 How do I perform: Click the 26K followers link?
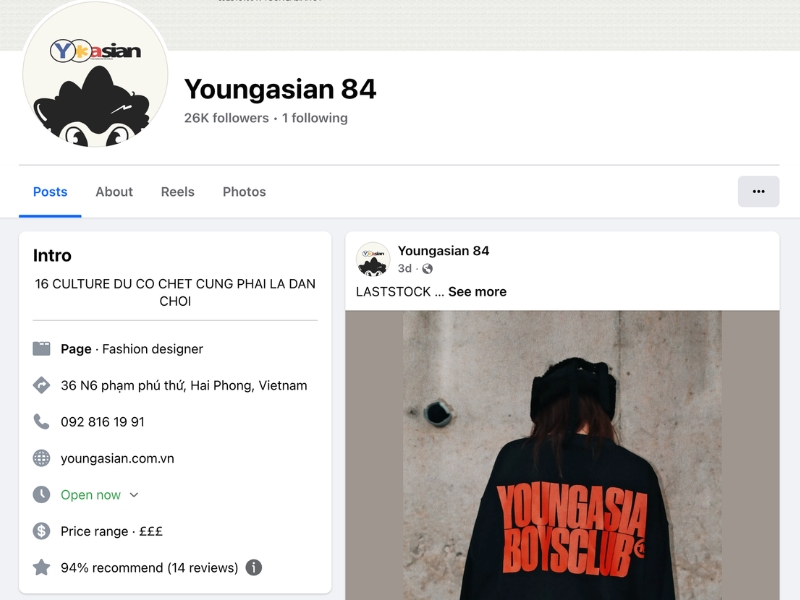[226, 118]
